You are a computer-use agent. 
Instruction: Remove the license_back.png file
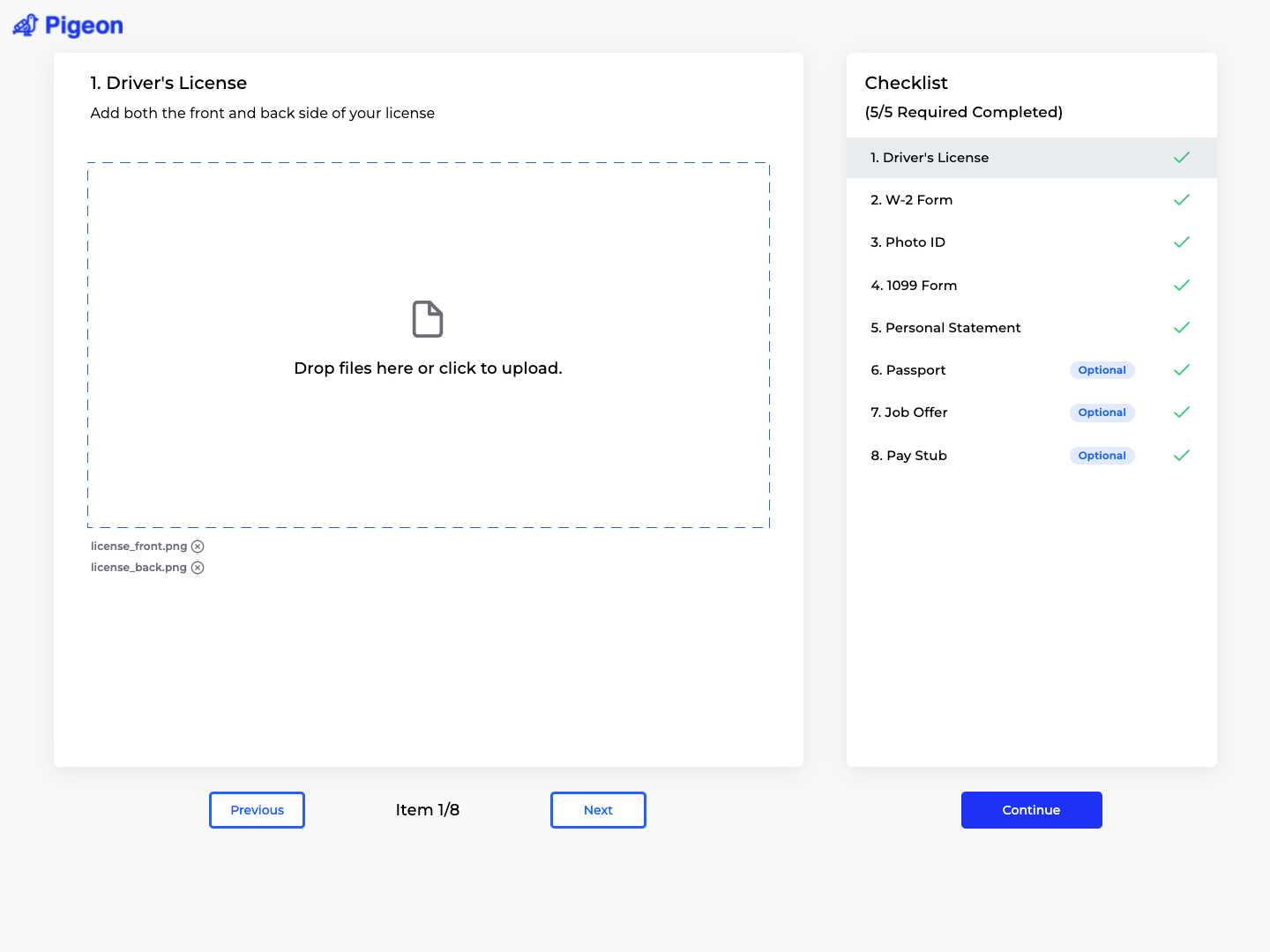pyautogui.click(x=198, y=567)
